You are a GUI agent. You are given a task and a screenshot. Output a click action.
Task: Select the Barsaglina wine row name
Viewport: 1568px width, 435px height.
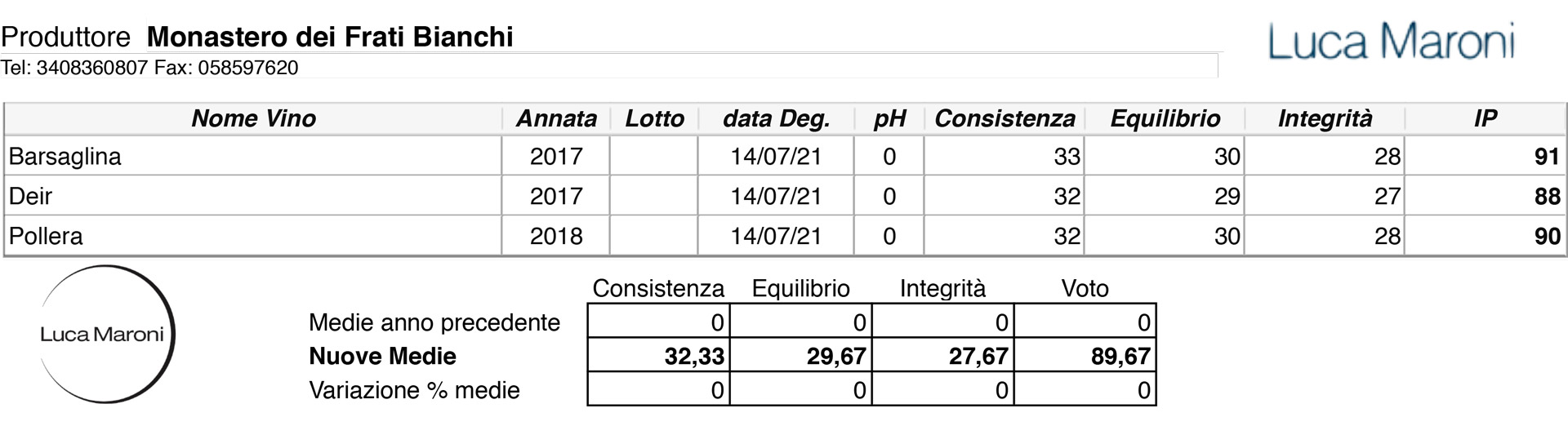pos(65,157)
